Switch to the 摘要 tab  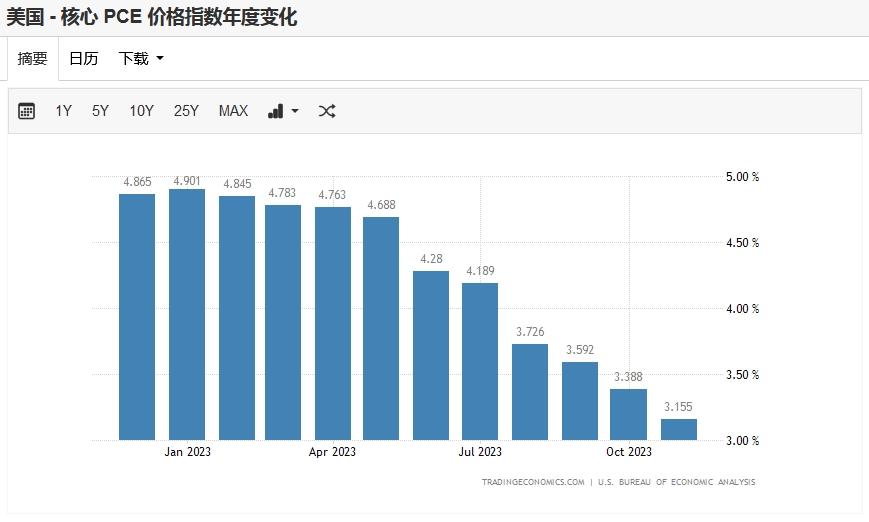point(33,58)
